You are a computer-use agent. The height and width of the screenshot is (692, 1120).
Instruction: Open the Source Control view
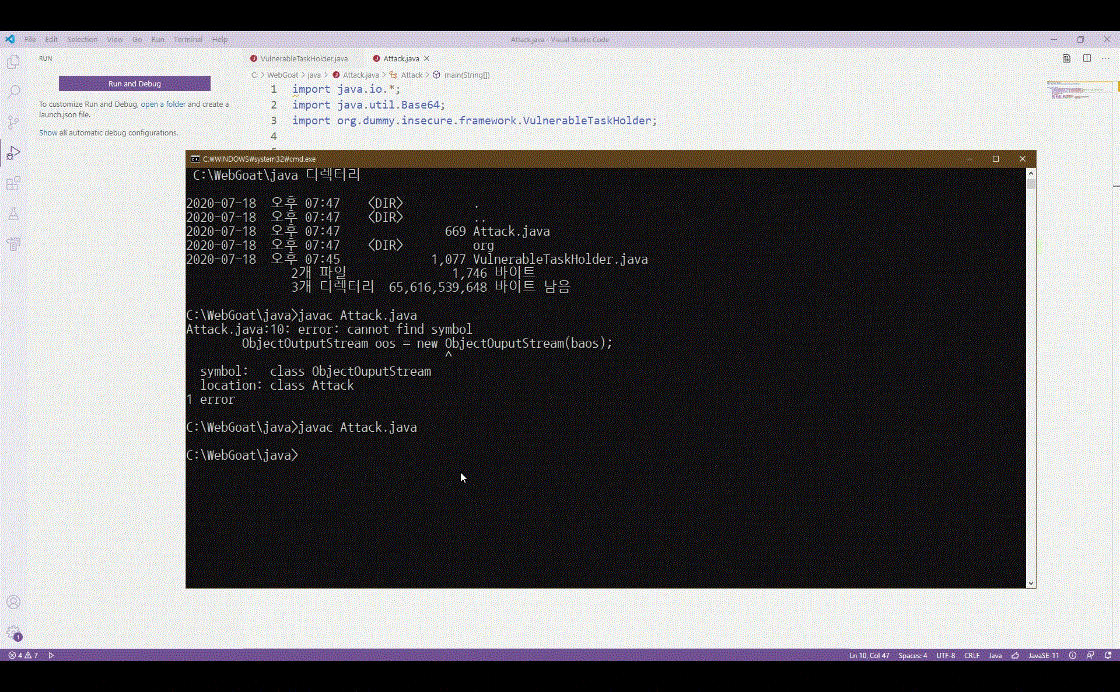(x=13, y=122)
